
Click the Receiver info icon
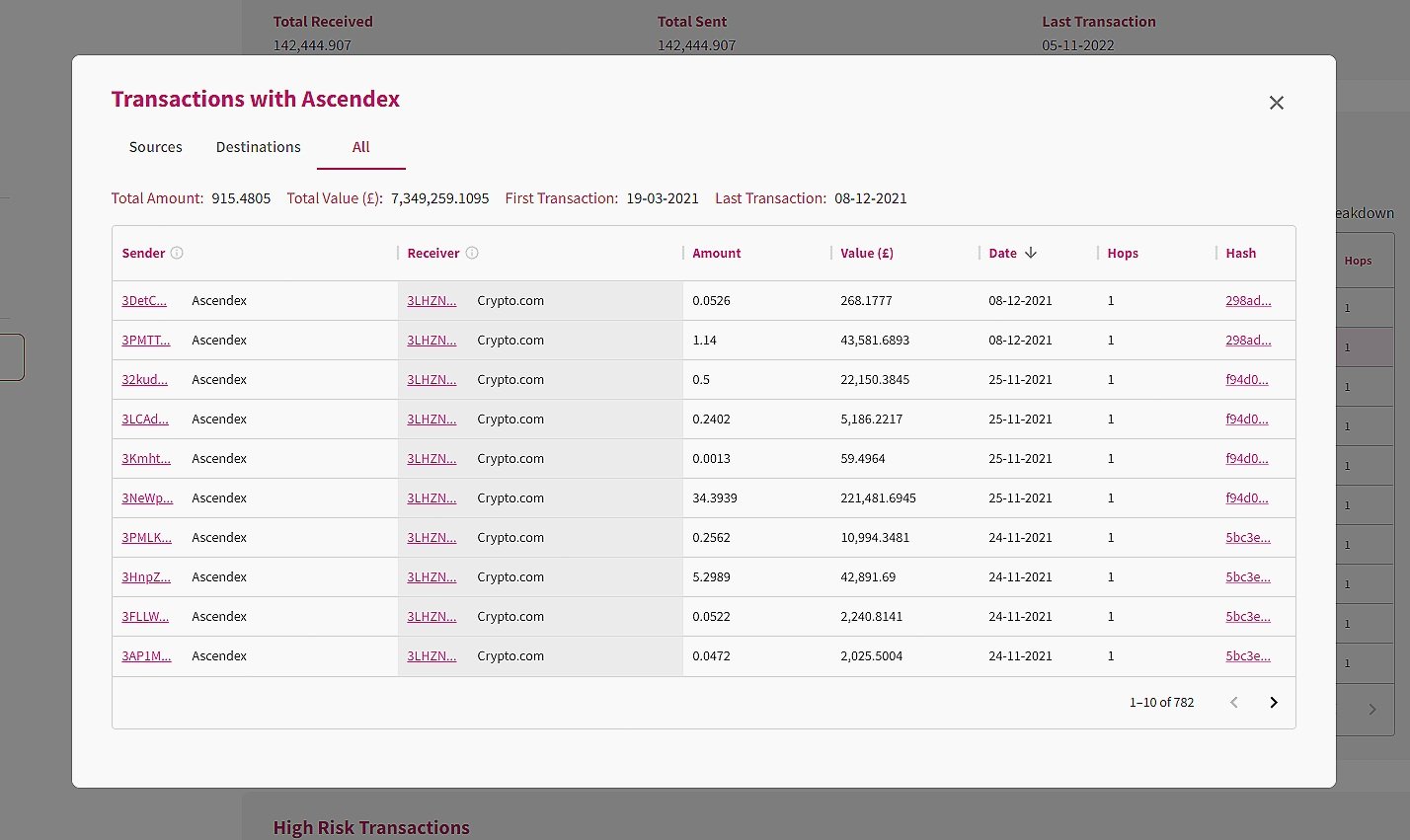(x=472, y=253)
